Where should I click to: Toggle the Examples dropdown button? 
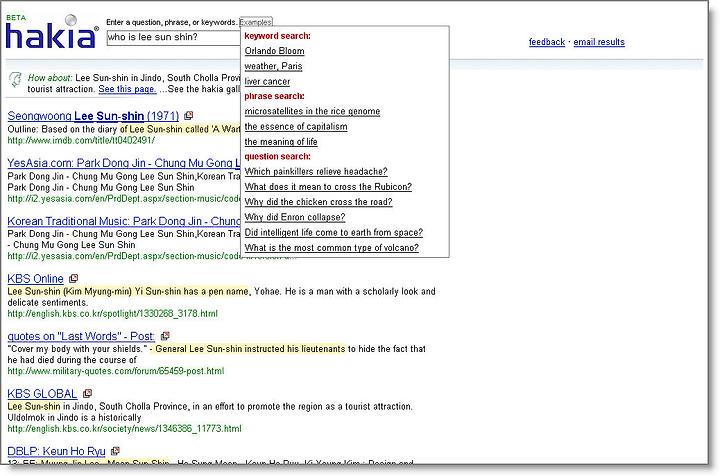coord(256,22)
